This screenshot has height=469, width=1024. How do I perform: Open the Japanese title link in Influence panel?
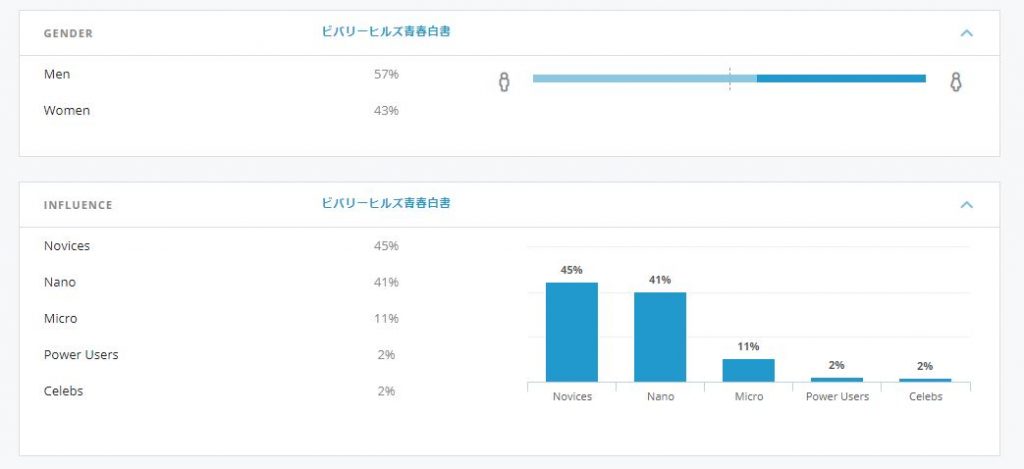tap(385, 204)
